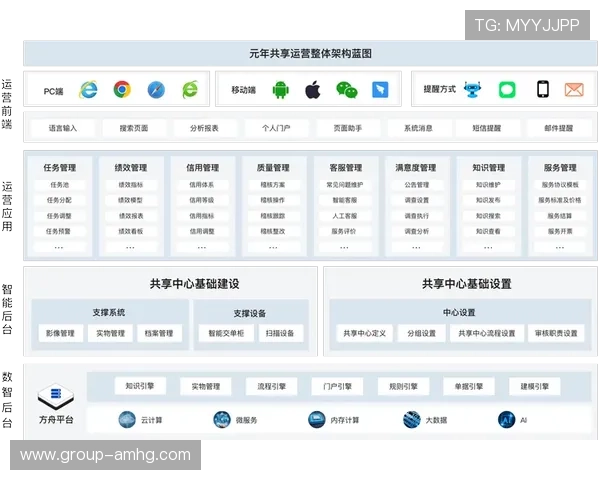Open the 分组设置 box

(421, 333)
